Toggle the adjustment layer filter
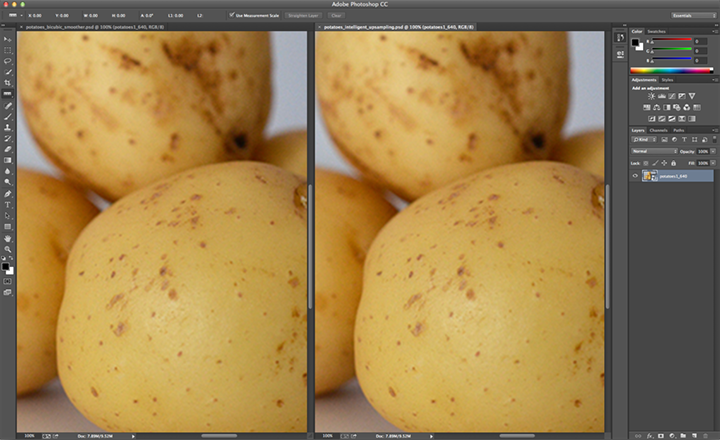720x440 pixels. click(675, 140)
